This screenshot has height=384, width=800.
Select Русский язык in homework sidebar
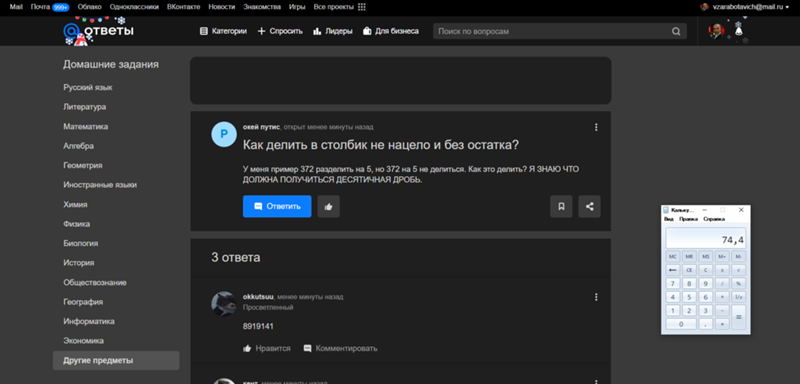[88, 88]
